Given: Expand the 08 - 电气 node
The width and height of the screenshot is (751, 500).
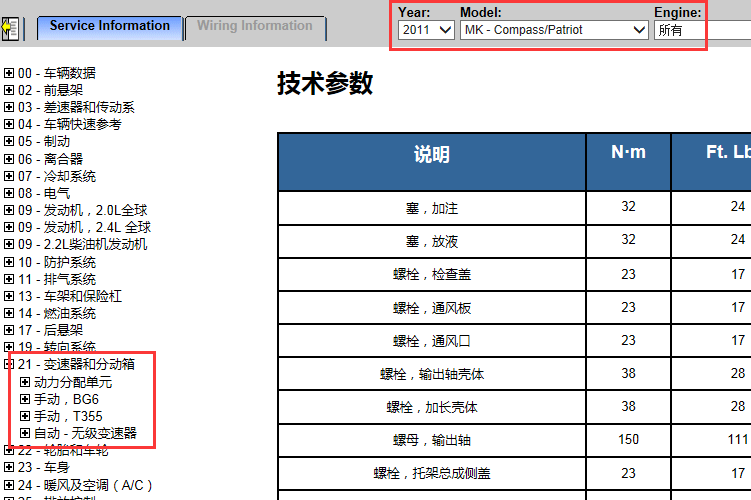Looking at the screenshot, I should pyautogui.click(x=9, y=193).
